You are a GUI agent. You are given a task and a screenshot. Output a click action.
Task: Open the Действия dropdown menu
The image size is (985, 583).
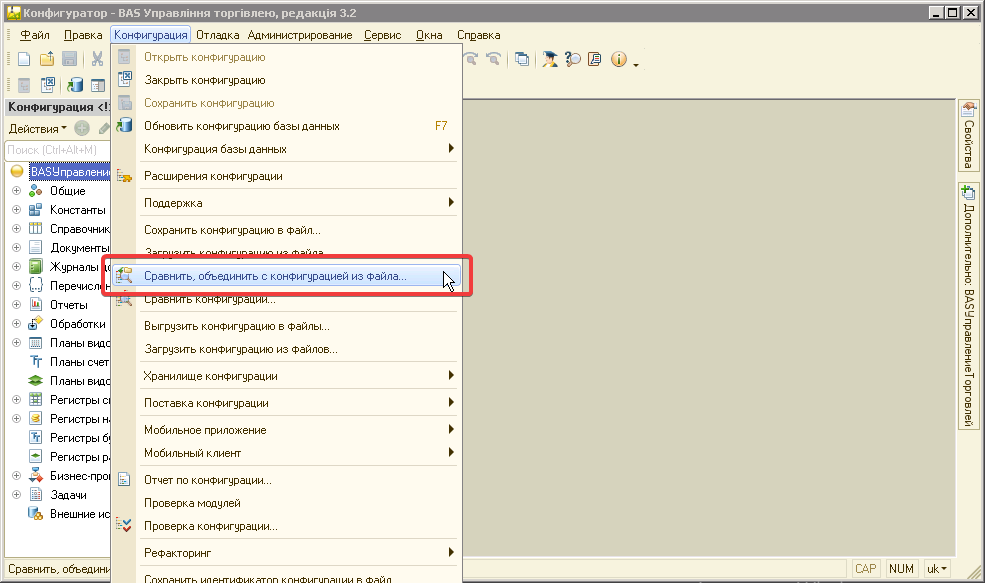[37, 128]
